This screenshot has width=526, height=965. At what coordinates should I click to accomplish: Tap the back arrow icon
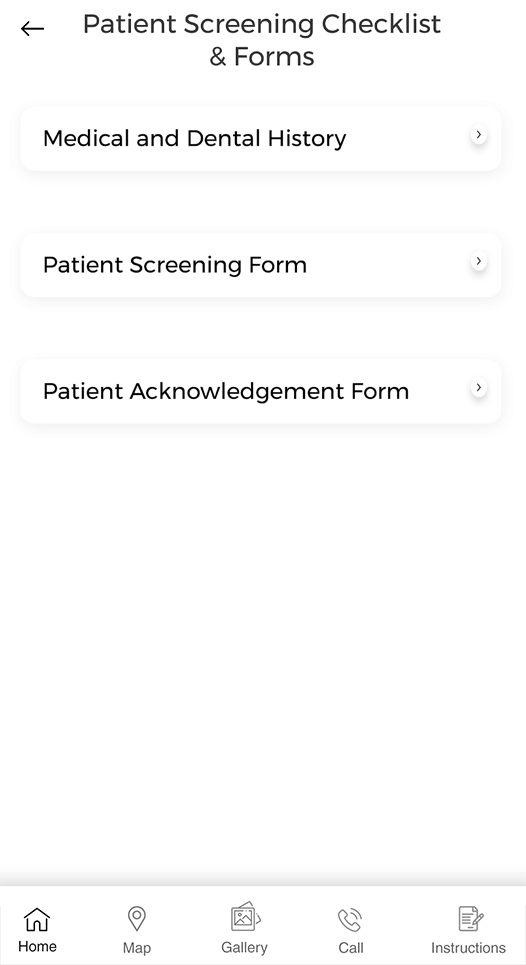[x=32, y=28]
